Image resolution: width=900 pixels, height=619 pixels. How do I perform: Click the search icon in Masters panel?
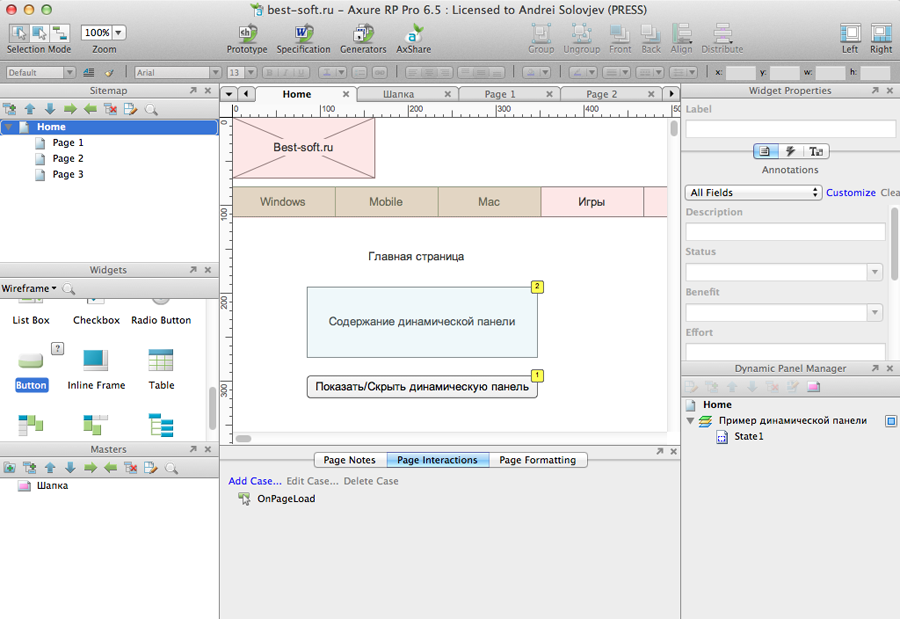171,468
